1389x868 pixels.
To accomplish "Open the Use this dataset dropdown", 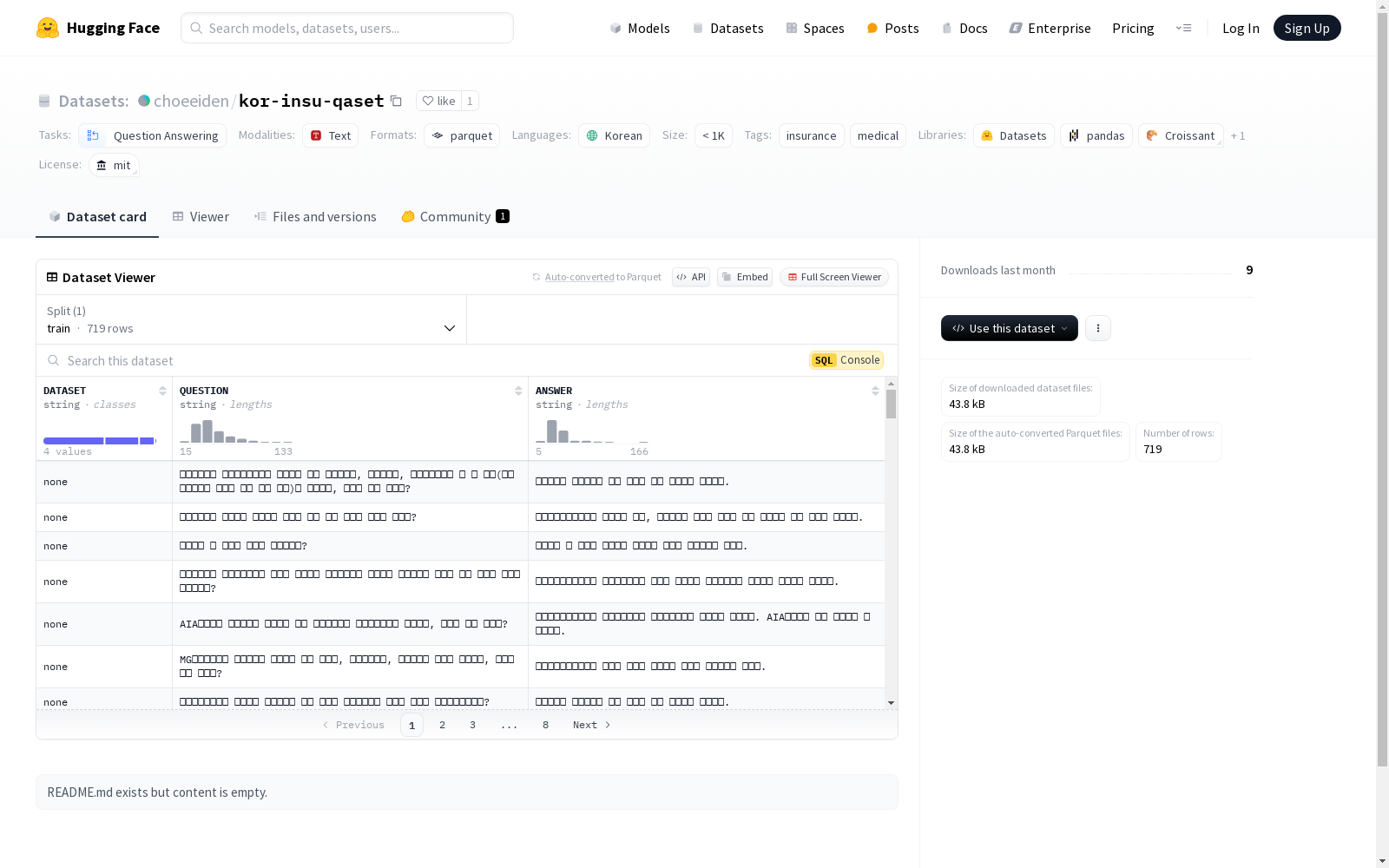I will click(1010, 328).
